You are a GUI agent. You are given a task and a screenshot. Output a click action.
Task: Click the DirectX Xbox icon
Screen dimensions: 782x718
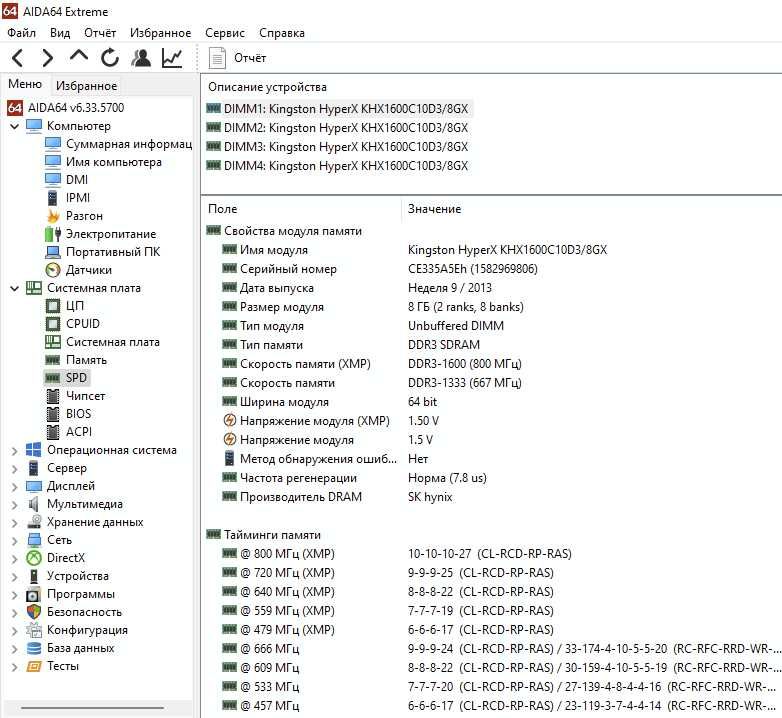[x=33, y=558]
